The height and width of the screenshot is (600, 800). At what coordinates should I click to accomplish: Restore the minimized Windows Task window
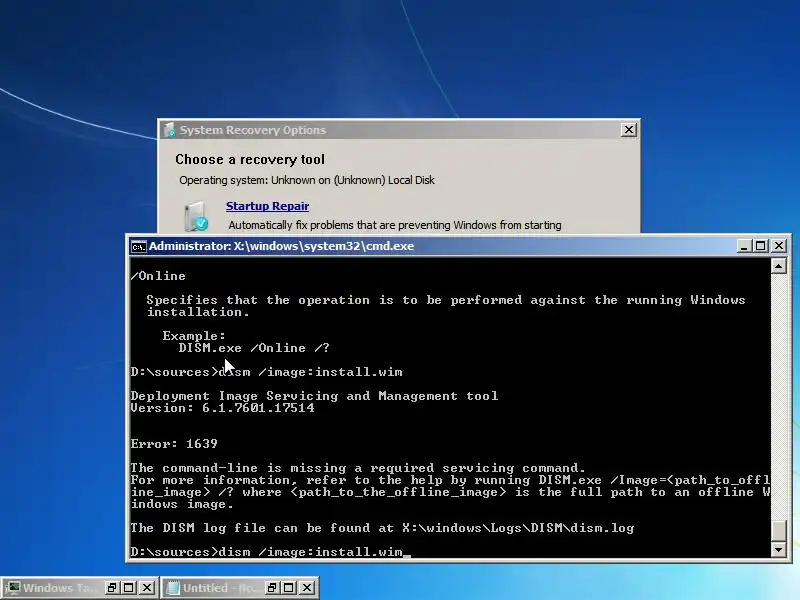(112, 588)
